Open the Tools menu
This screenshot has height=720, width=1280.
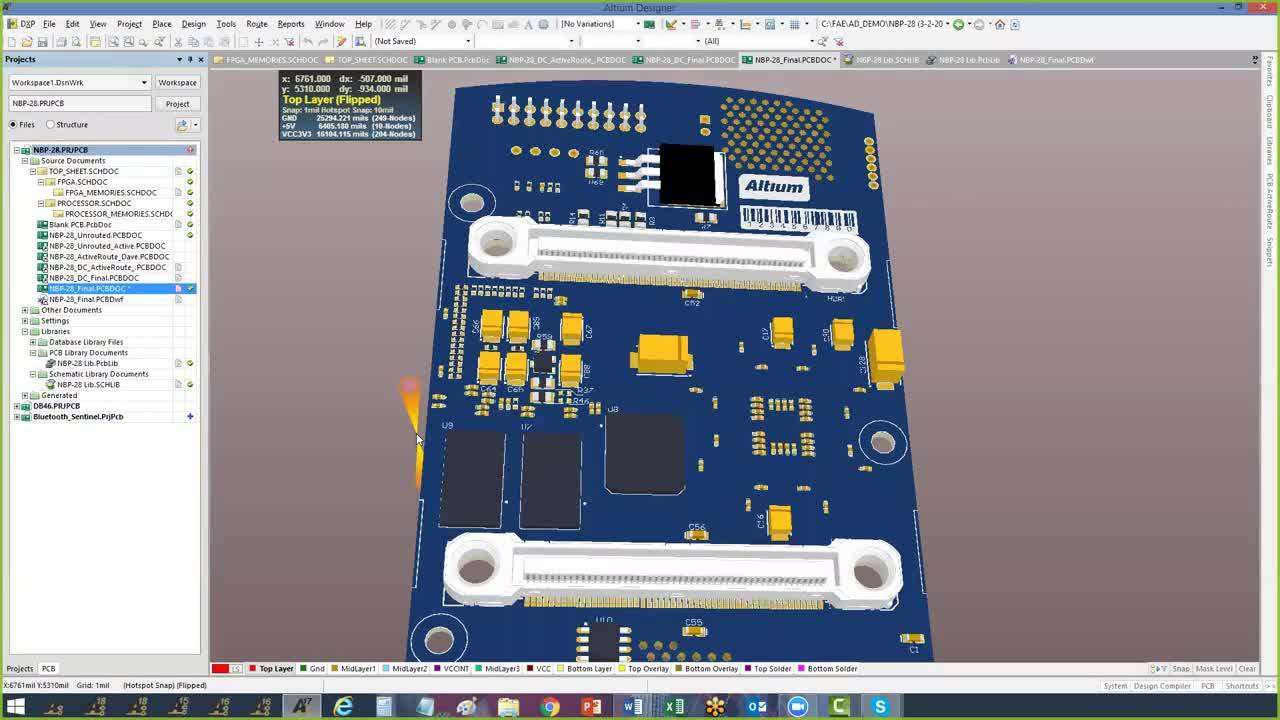point(226,24)
